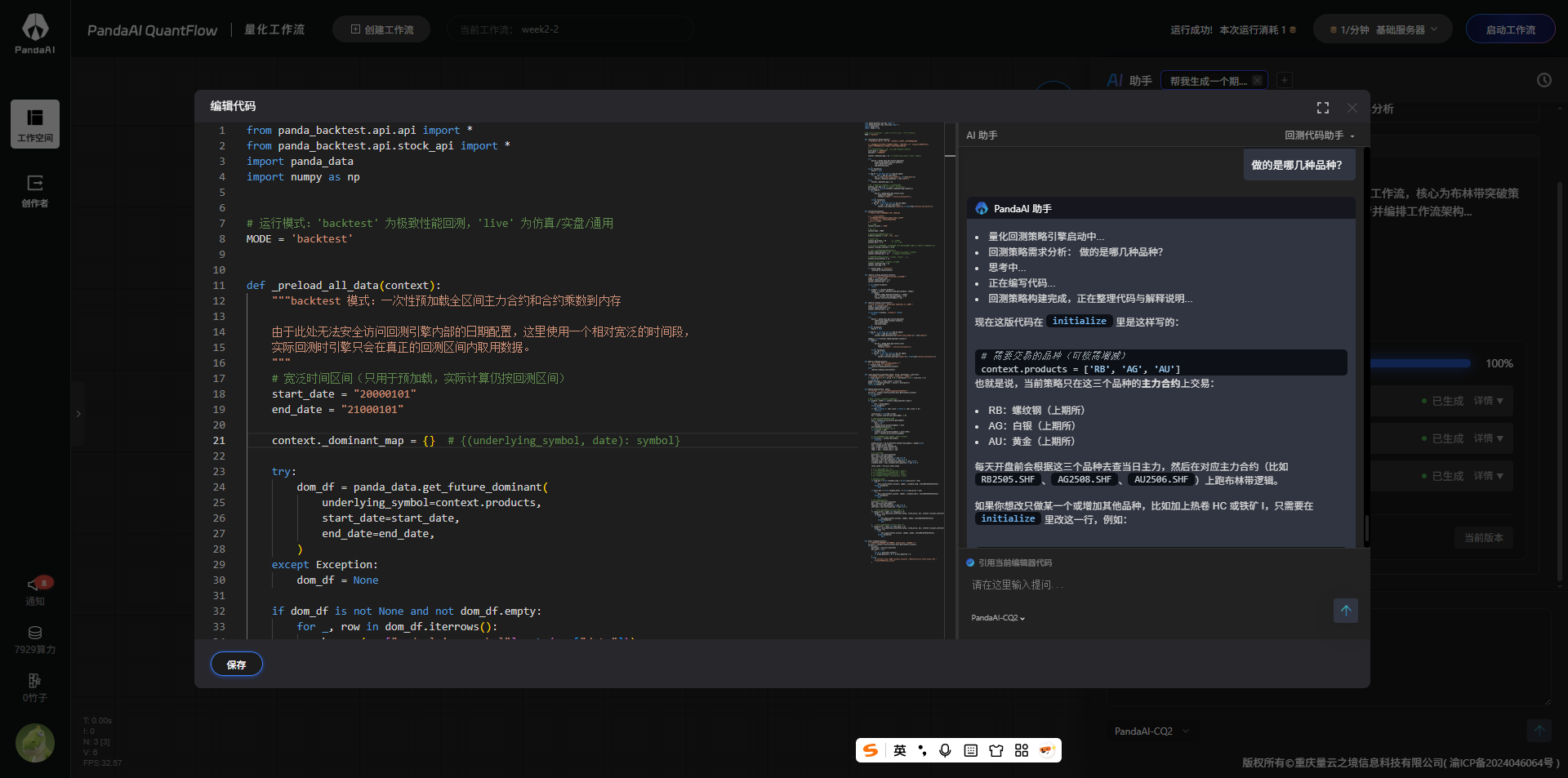Toggle the 引用当前编辑器代码 checkbox
Image resolution: width=1568 pixels, height=778 pixels.
click(x=970, y=562)
